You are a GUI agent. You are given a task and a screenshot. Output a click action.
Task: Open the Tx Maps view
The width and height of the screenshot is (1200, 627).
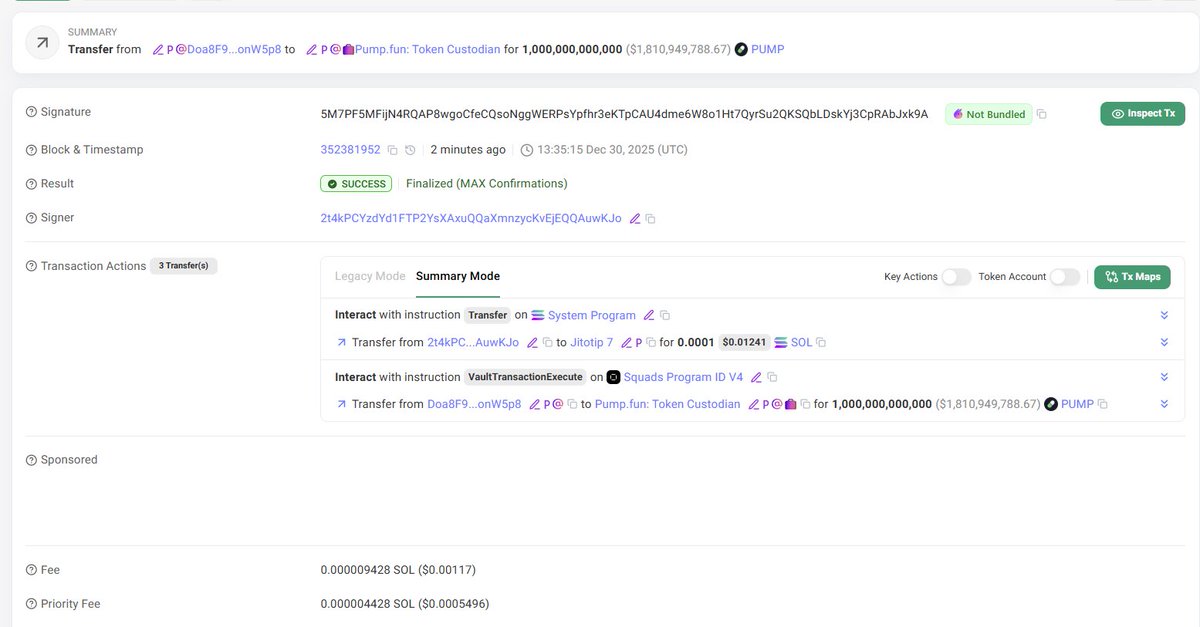click(1132, 277)
